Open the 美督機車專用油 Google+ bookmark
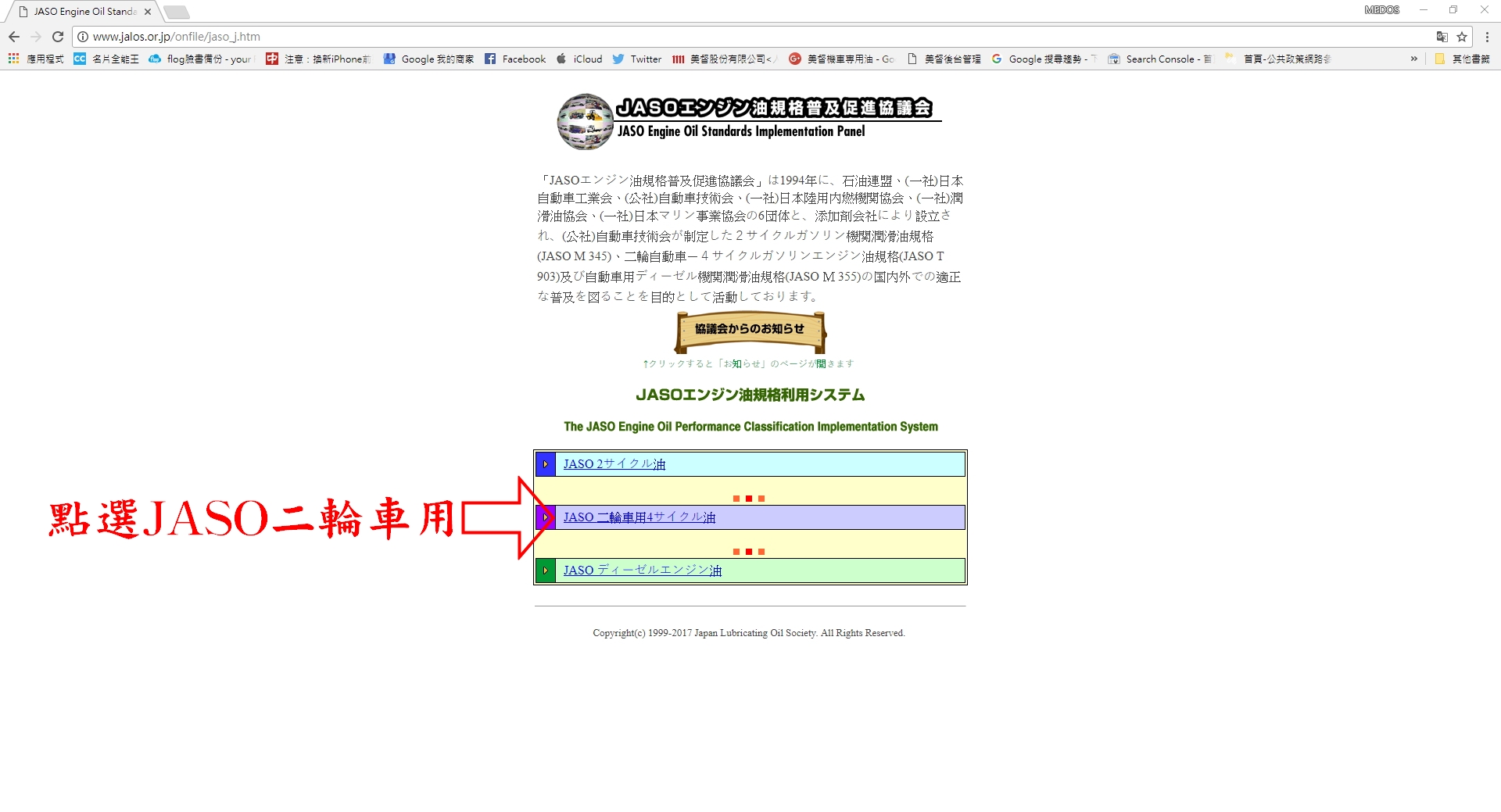1501x812 pixels. click(842, 59)
